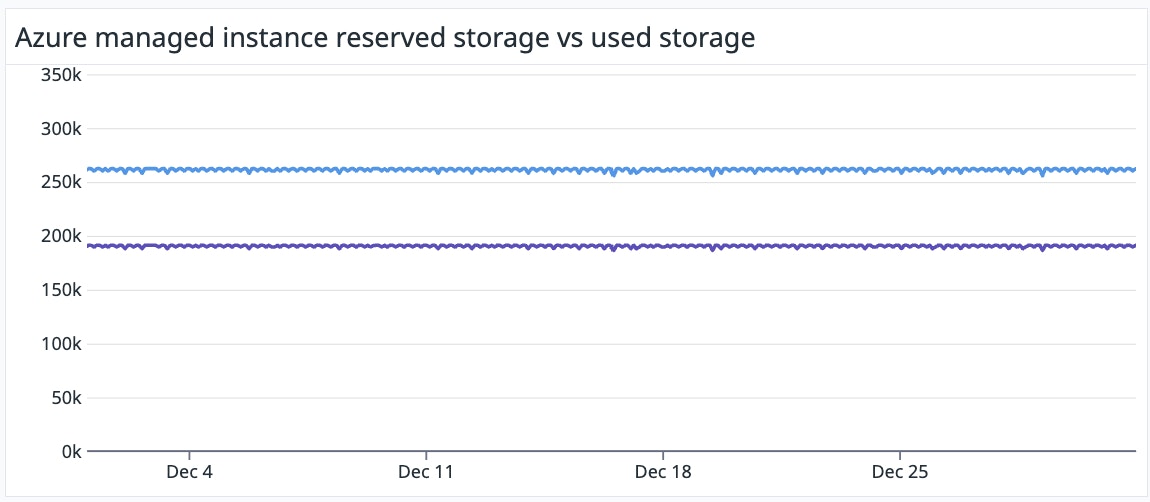Click the 250k y-axis label
The image size is (1150, 502).
[x=61, y=183]
